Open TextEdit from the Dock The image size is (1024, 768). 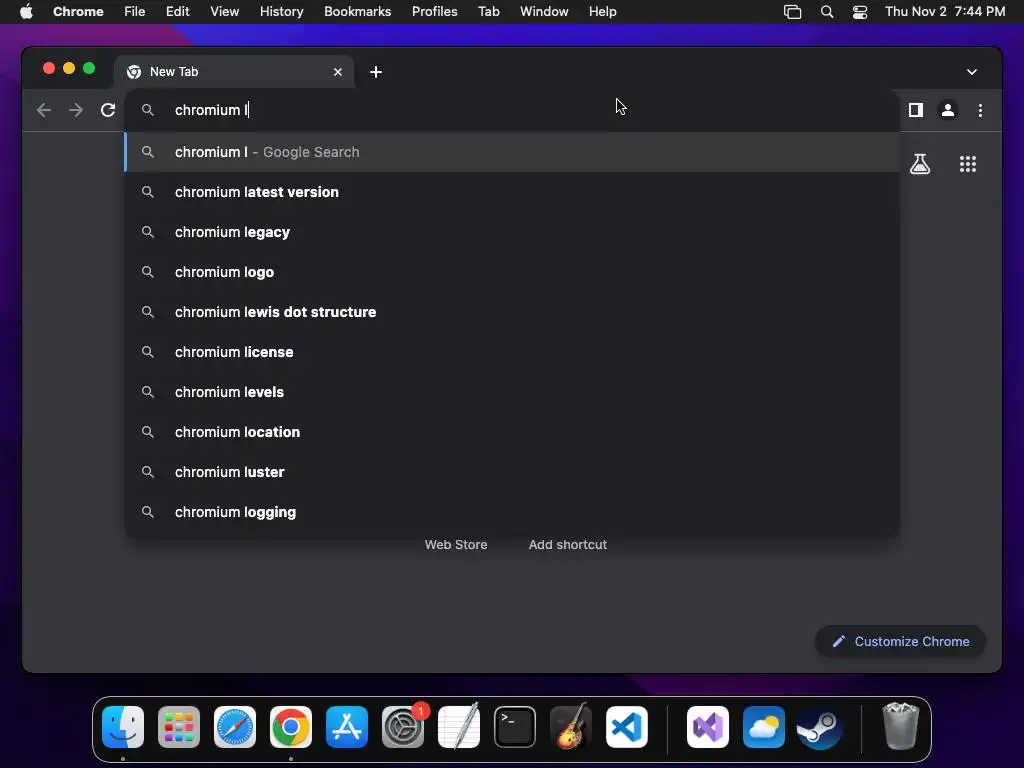[458, 727]
